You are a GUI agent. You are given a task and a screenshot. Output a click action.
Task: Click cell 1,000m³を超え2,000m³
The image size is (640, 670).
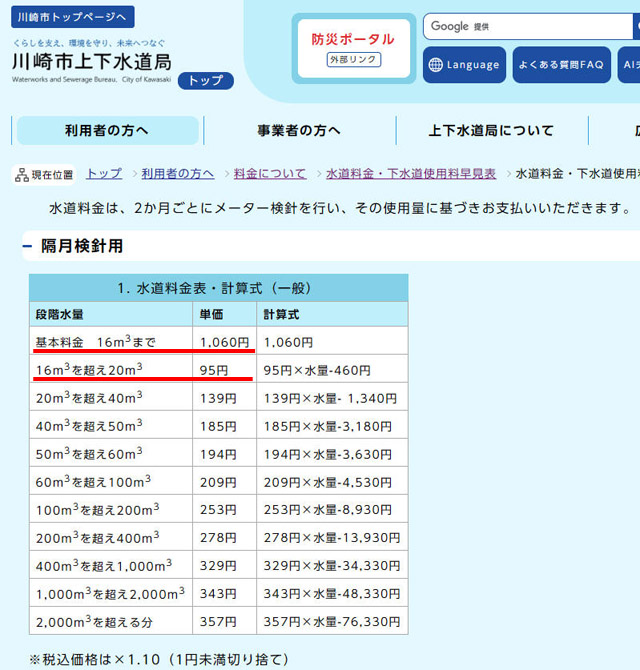111,593
